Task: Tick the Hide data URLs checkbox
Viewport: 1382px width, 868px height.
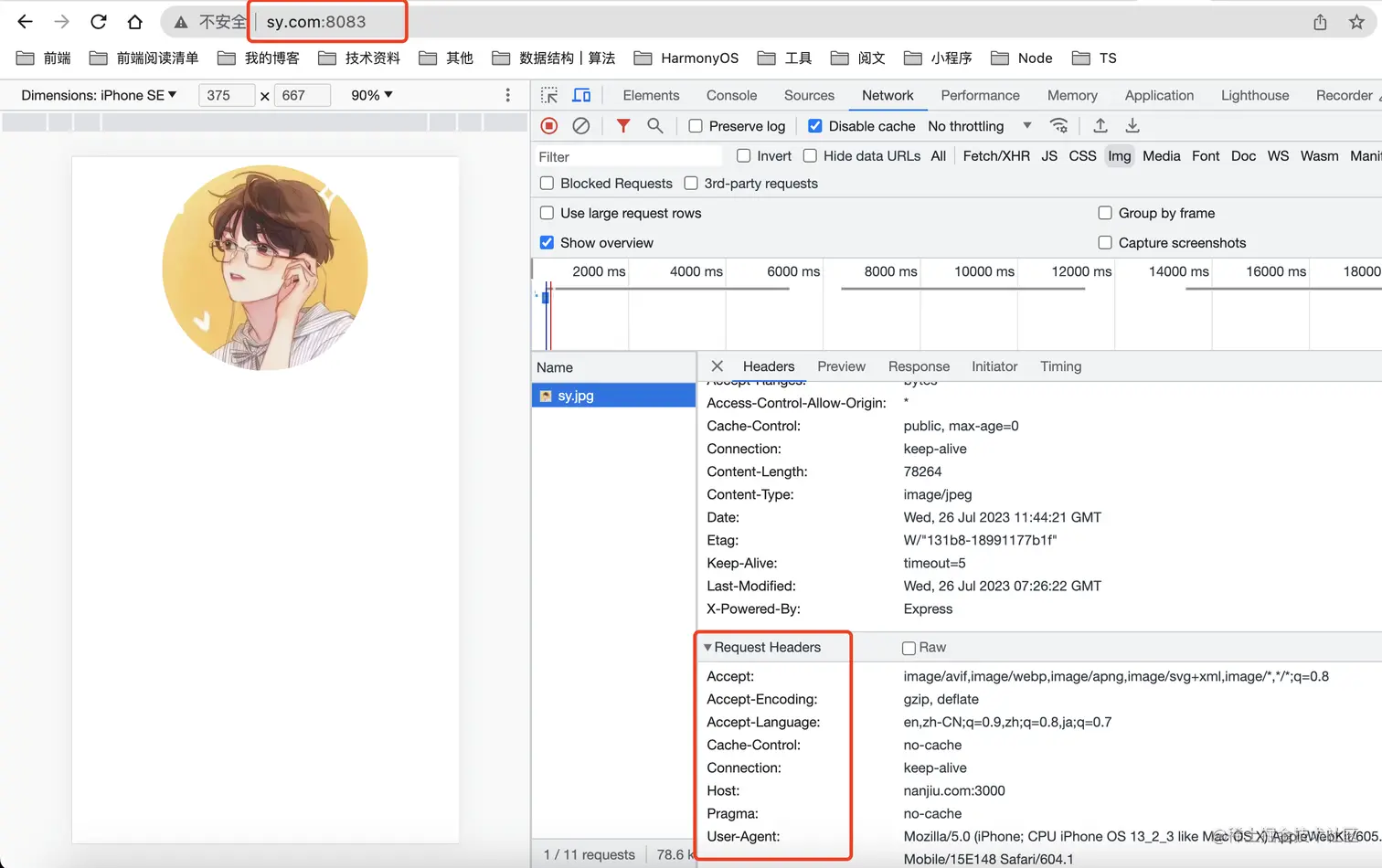Action: [810, 156]
